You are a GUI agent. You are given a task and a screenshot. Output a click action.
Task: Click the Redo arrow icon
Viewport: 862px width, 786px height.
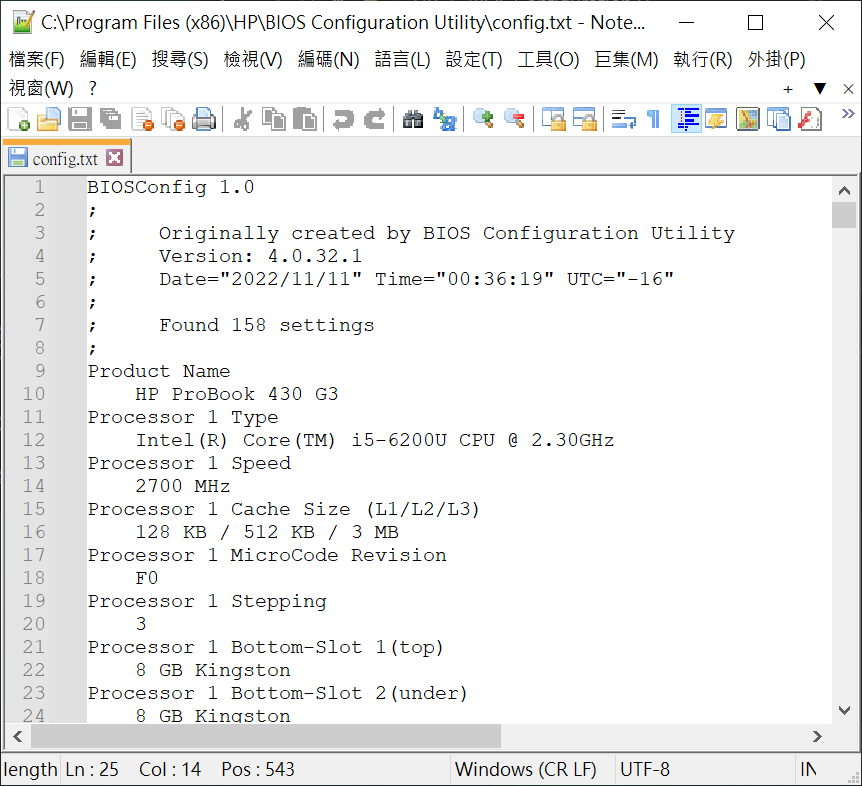click(x=375, y=119)
